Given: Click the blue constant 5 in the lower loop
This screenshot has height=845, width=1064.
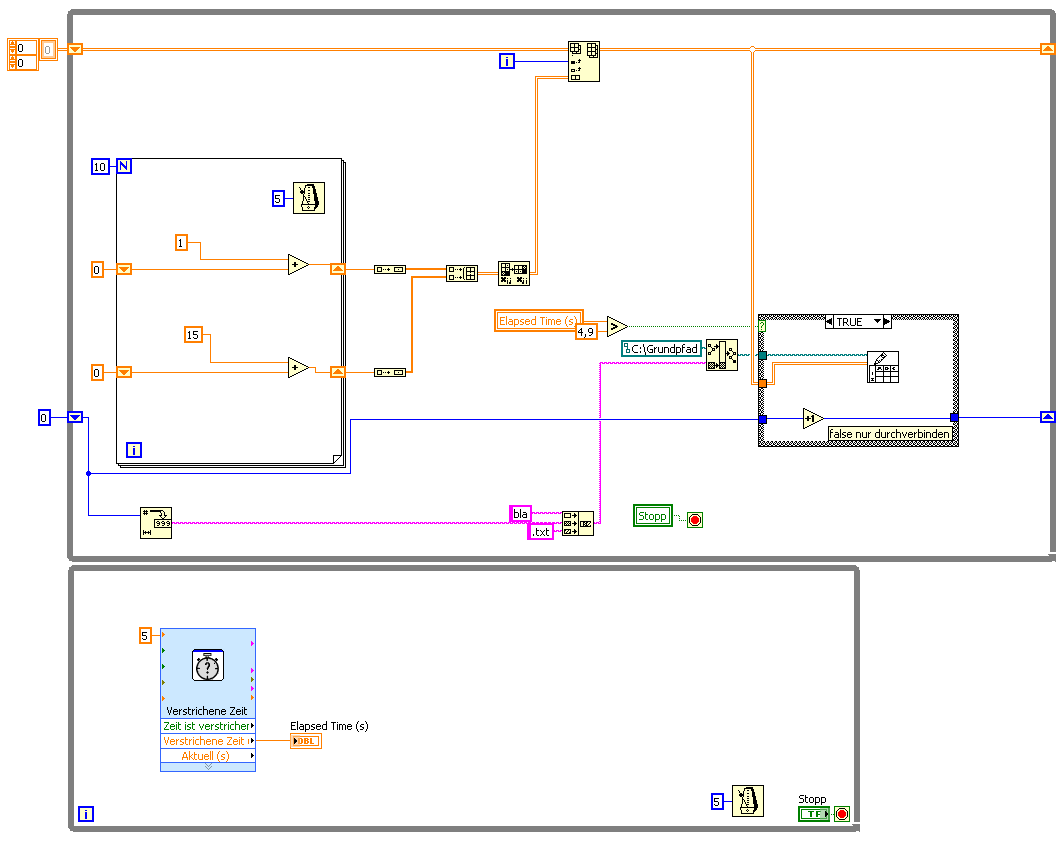Looking at the screenshot, I should (x=717, y=802).
